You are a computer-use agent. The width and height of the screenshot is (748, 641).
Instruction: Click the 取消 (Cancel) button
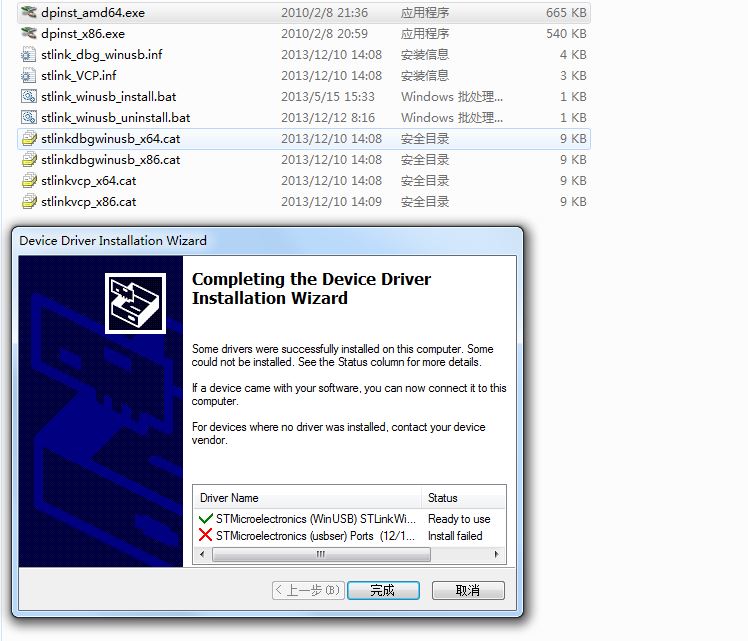[x=468, y=590]
